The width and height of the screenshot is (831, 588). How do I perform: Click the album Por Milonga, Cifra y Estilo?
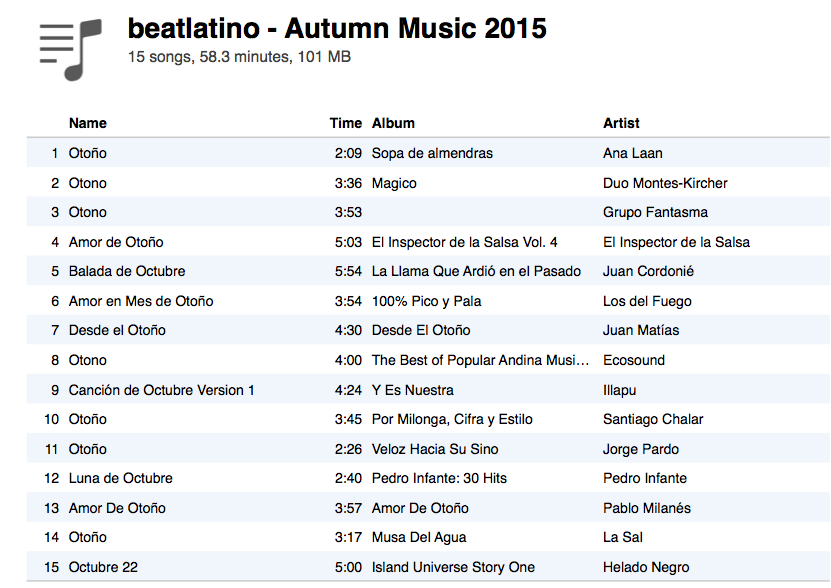(452, 419)
